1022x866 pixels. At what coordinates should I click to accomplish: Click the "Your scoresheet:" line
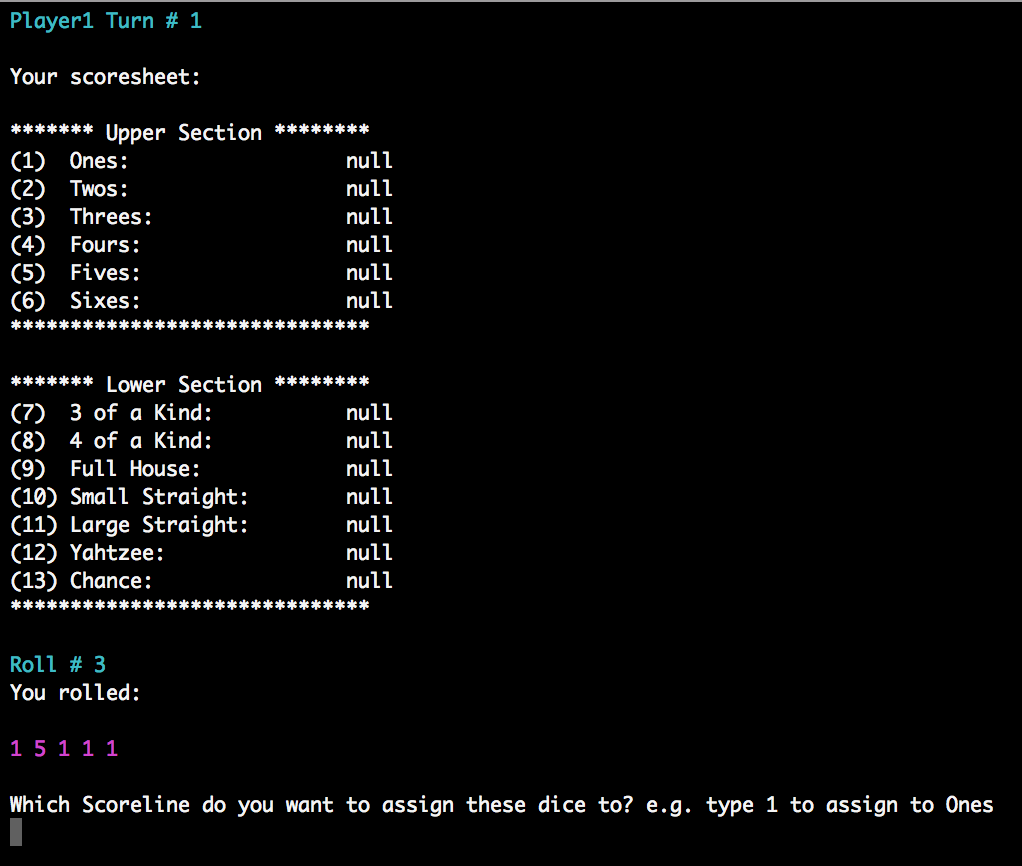pos(105,76)
